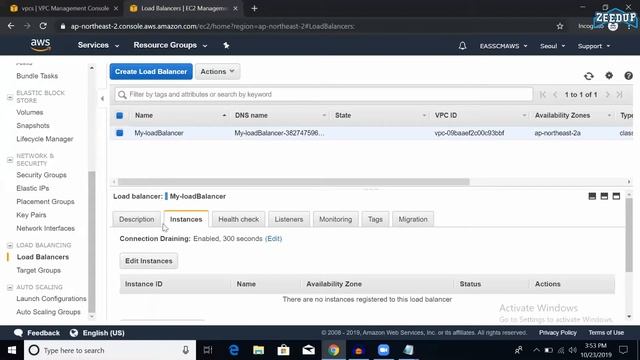Bookmark this page with star icon
This screenshot has height=360, width=640.
click(560, 26)
